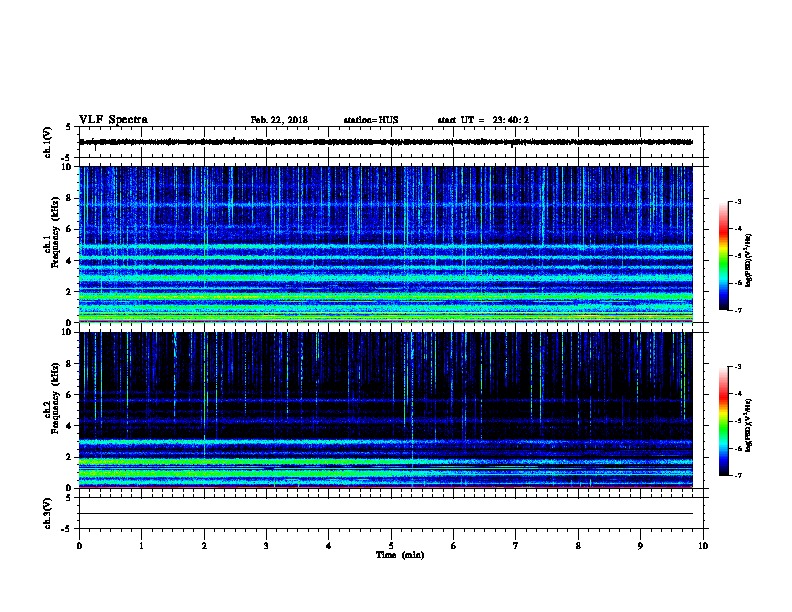The width and height of the screenshot is (792, 612).
Task: Select the "start UT = 23:40: 2" text
Action: pyautogui.click(x=483, y=120)
